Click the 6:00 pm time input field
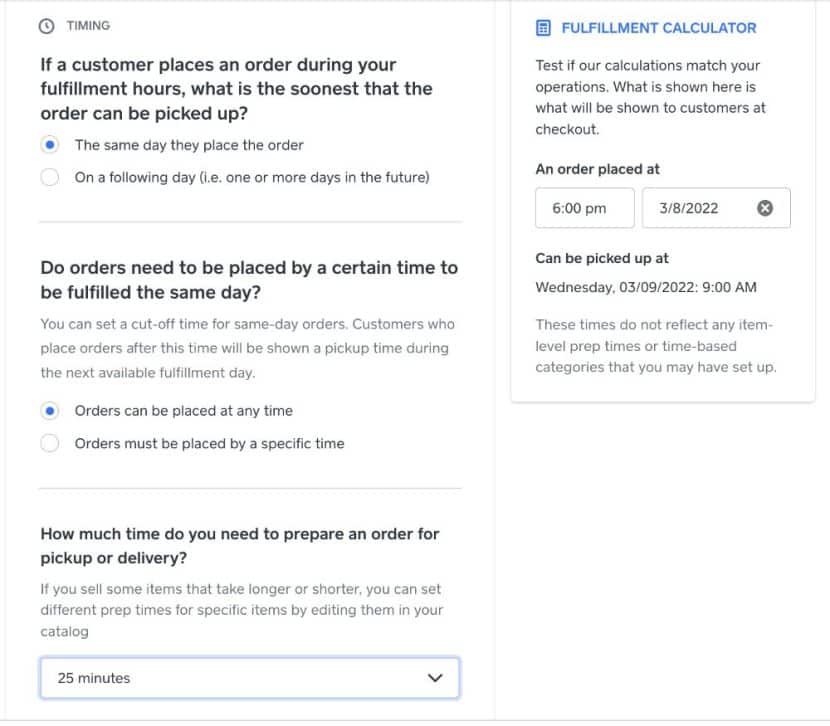This screenshot has height=726, width=830. tap(584, 208)
